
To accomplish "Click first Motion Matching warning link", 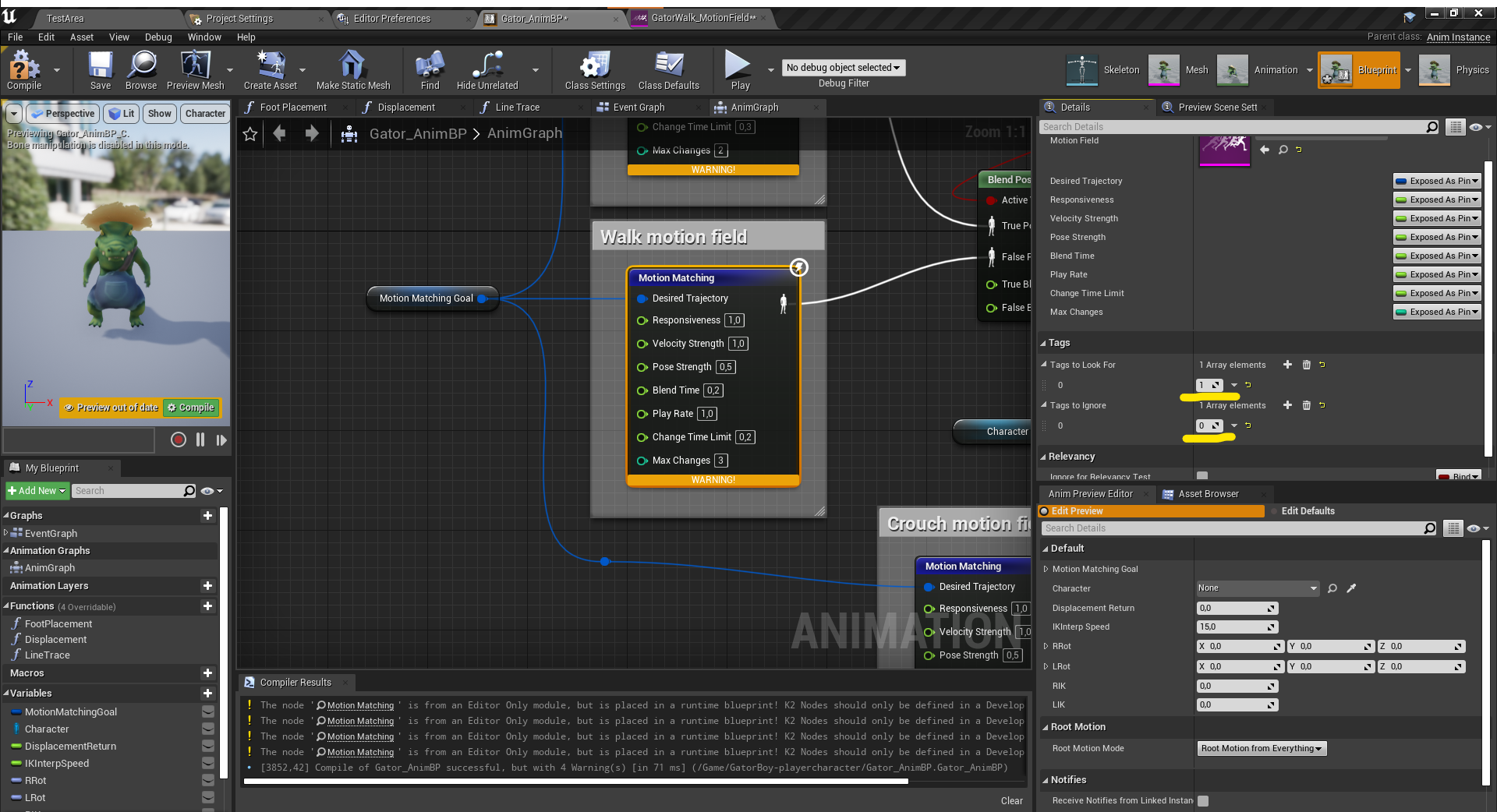I will click(360, 705).
